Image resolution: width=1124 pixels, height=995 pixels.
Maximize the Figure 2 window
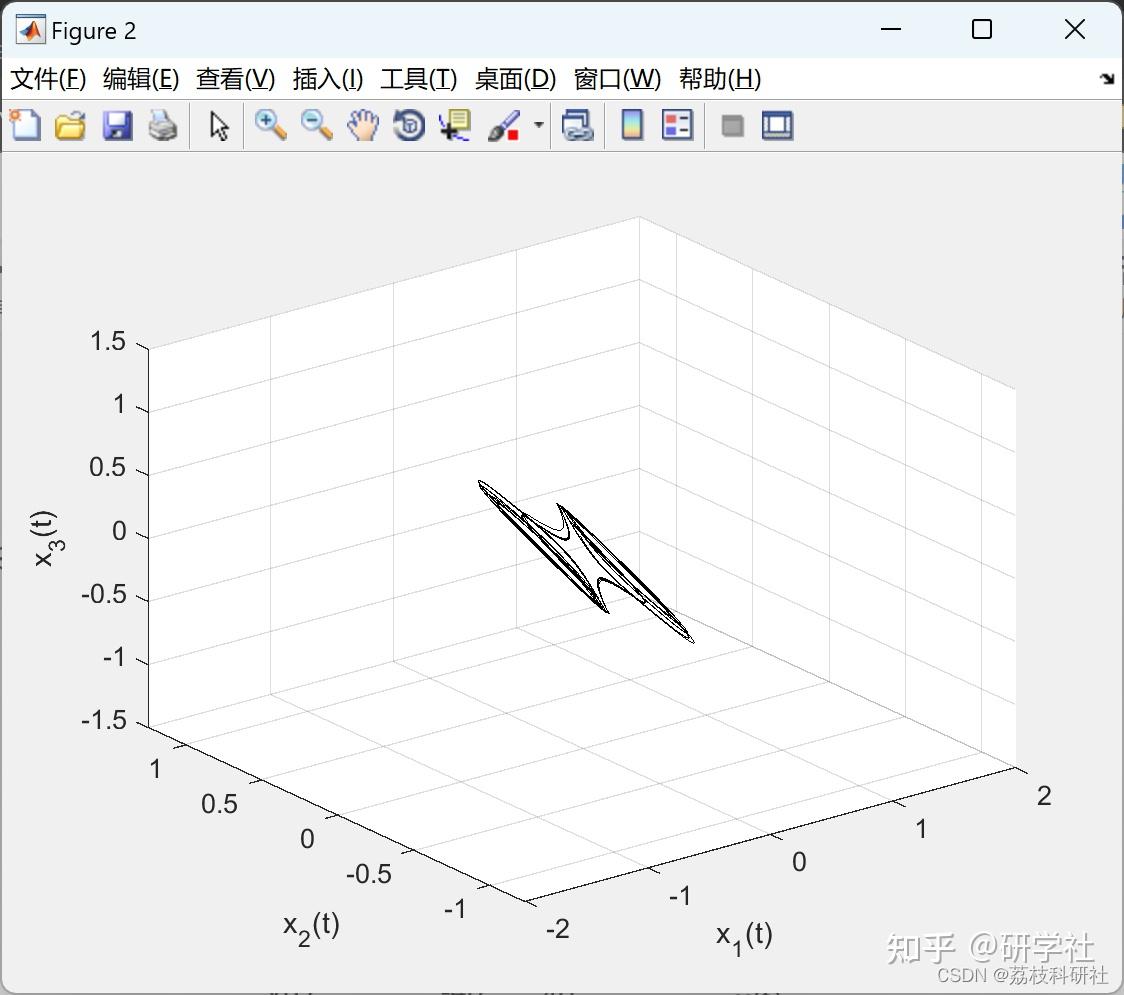click(x=981, y=29)
